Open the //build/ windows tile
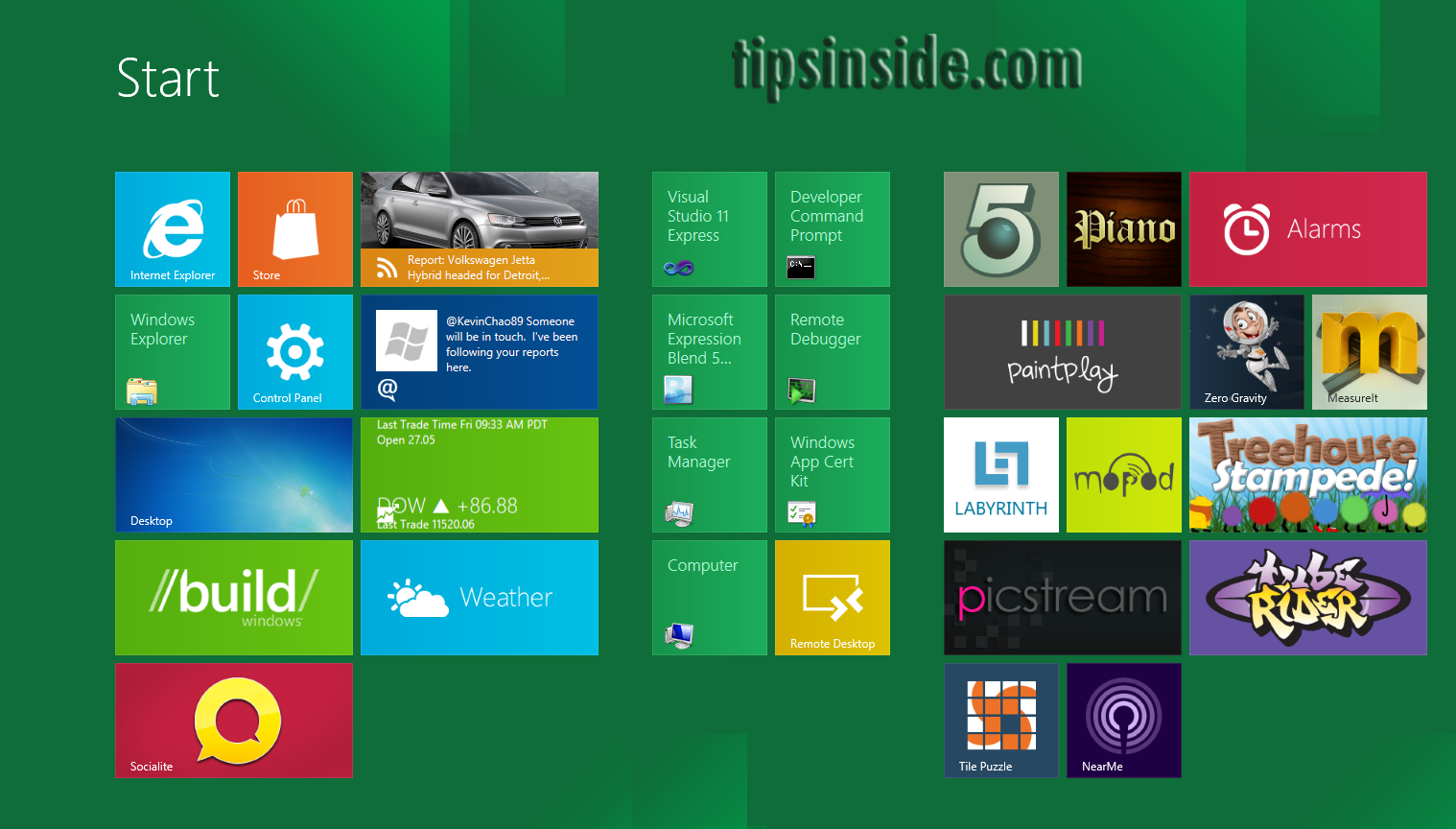Image resolution: width=1456 pixels, height=829 pixels. [x=234, y=598]
